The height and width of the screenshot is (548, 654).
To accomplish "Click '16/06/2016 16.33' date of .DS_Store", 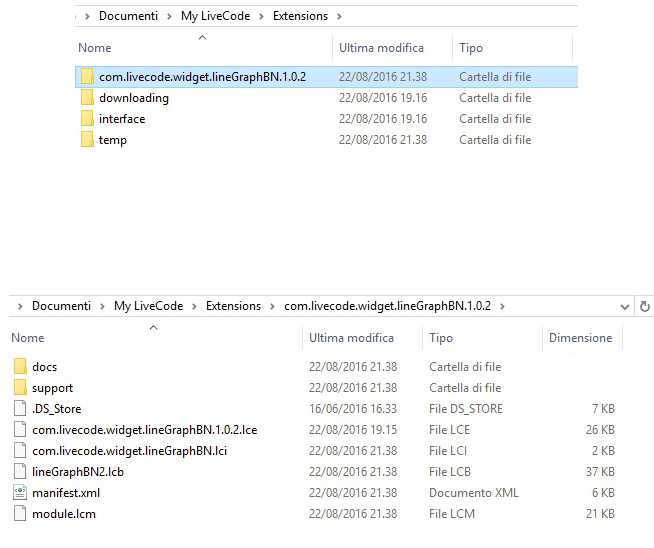I will tap(353, 409).
